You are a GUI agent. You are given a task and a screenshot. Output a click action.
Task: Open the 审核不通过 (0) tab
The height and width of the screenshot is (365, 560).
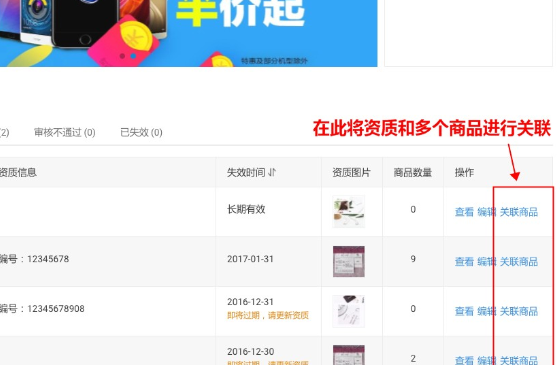[65, 132]
